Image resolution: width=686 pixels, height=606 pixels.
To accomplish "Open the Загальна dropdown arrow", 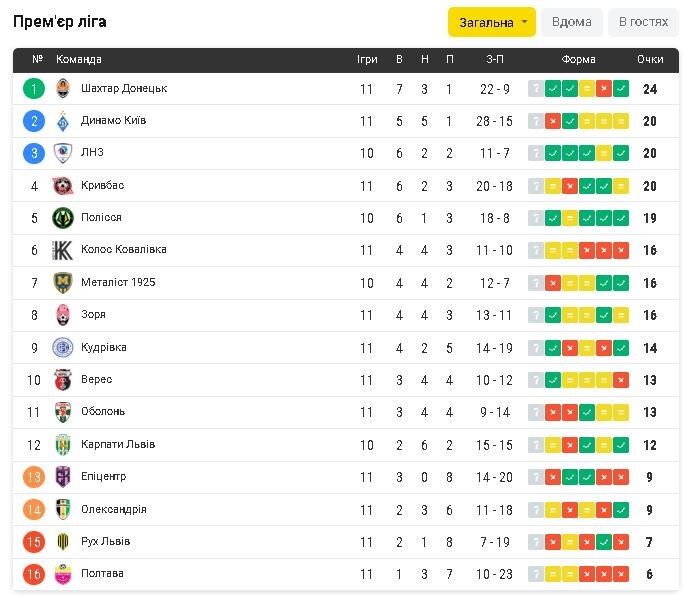I will coord(525,22).
